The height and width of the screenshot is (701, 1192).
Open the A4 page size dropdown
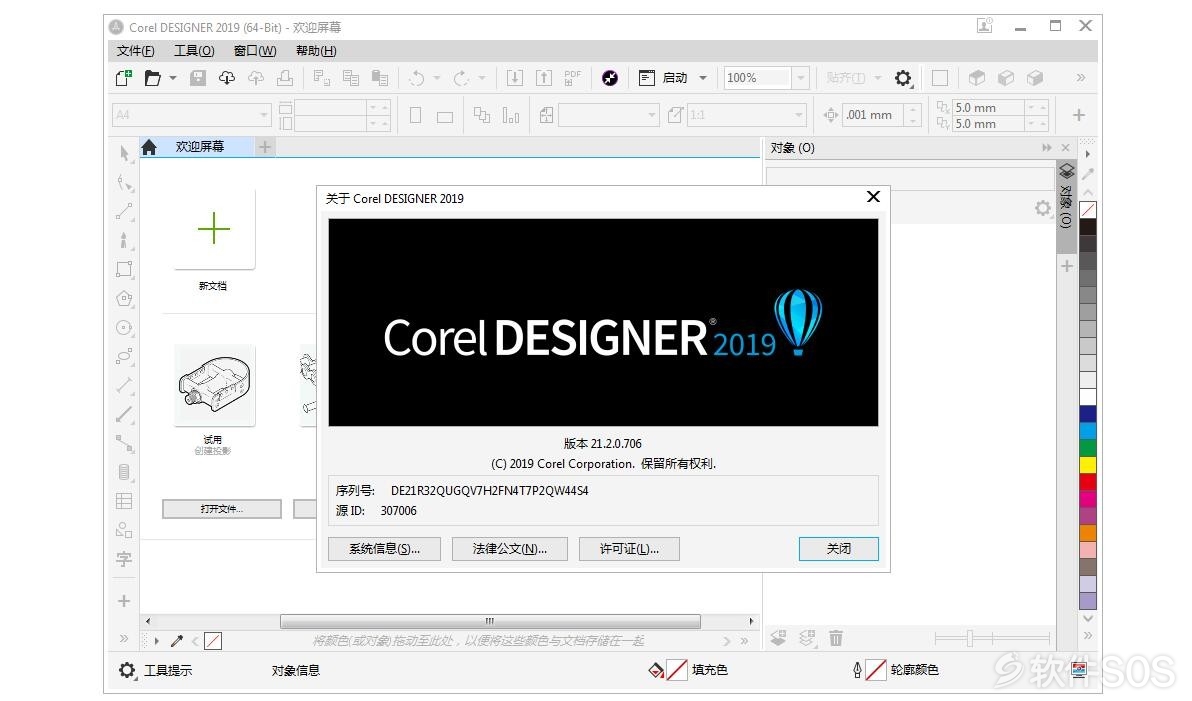coord(264,115)
